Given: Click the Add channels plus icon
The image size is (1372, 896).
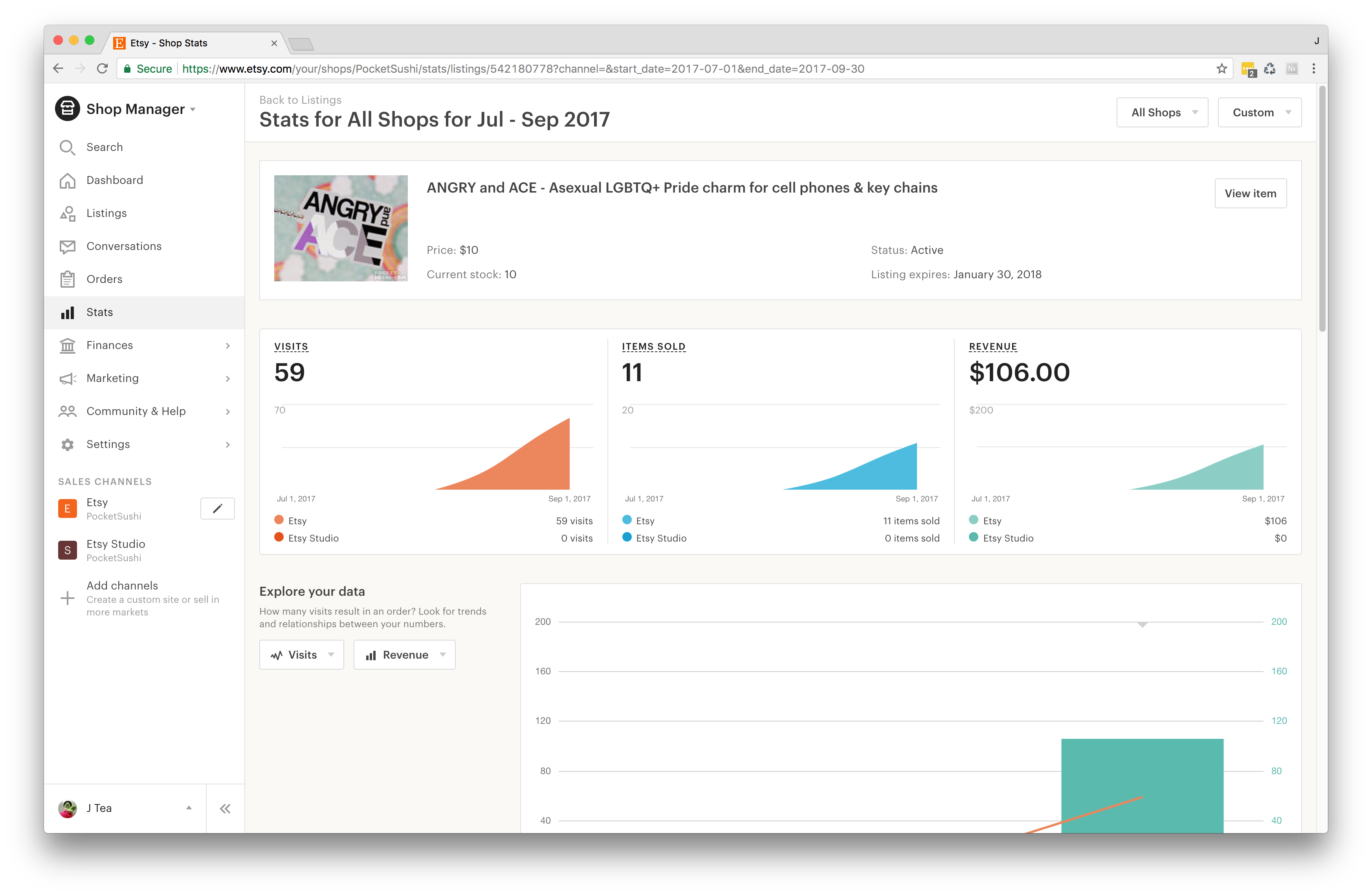Looking at the screenshot, I should click(x=68, y=598).
